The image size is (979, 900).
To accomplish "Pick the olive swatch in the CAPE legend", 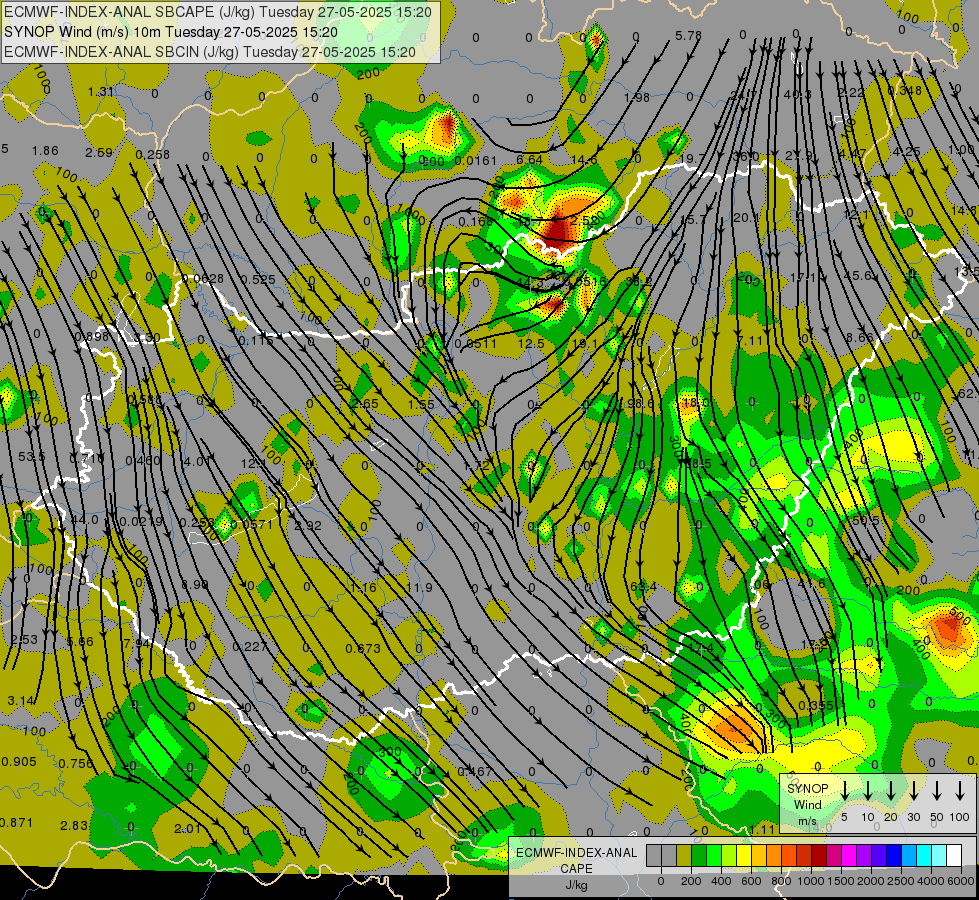I will [684, 856].
